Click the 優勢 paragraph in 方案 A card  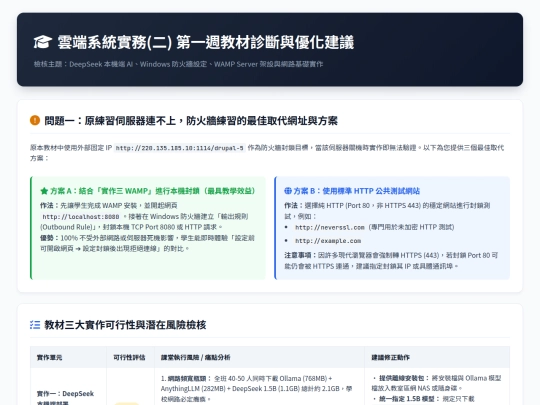point(147,243)
